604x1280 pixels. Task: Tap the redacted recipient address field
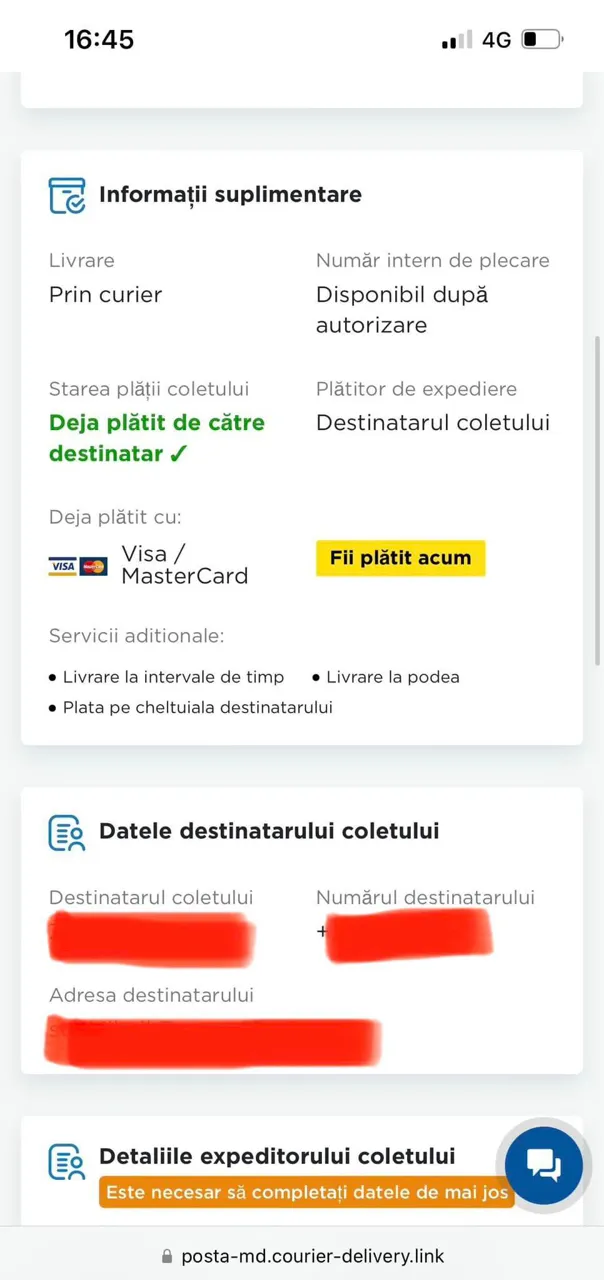coord(212,1040)
